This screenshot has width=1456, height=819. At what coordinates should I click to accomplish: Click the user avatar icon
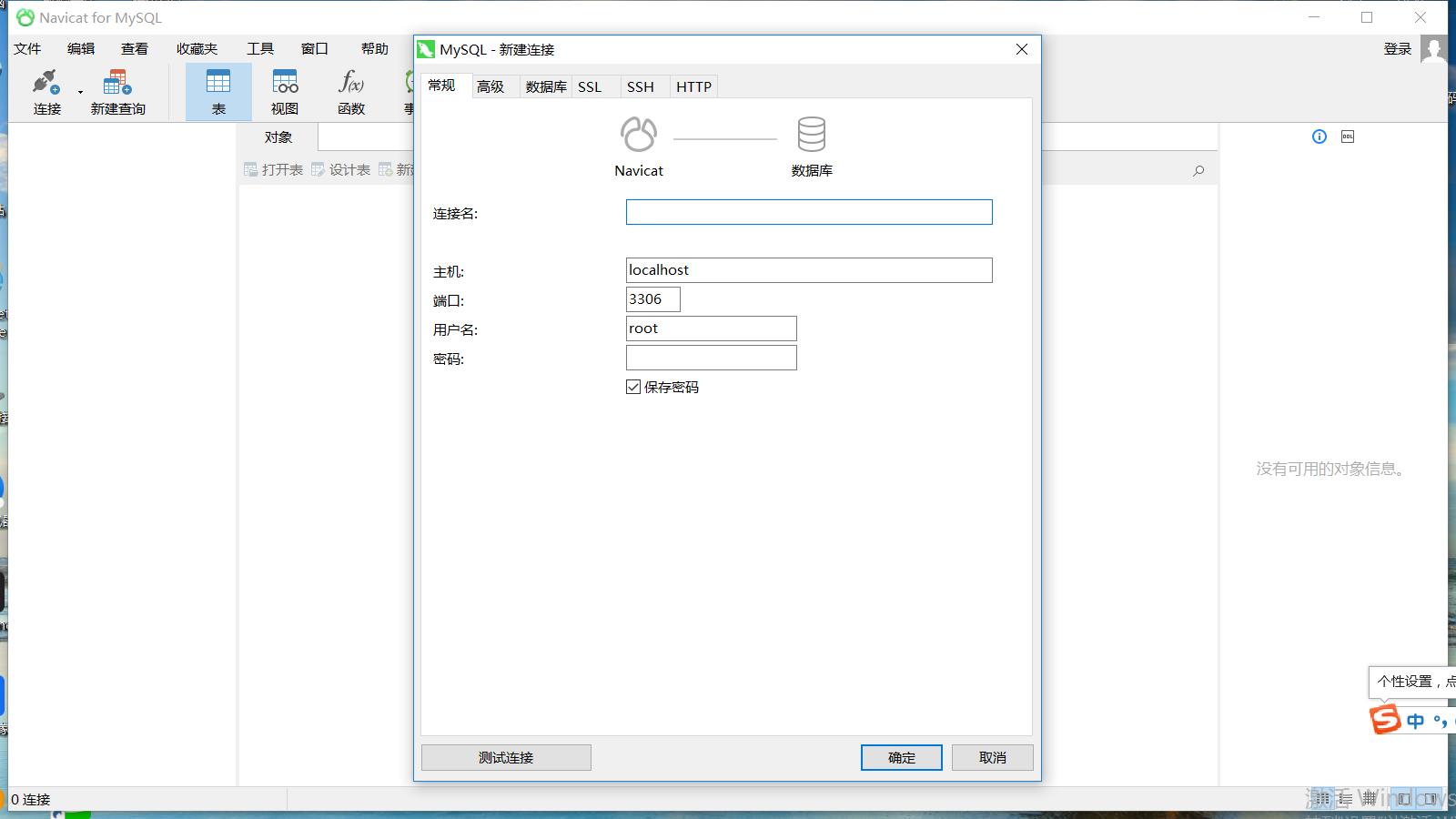pyautogui.click(x=1433, y=49)
